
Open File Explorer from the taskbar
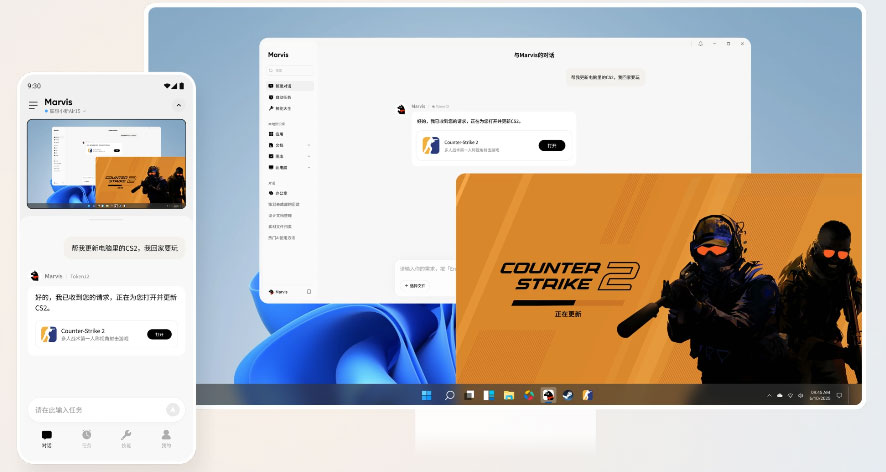[509, 395]
